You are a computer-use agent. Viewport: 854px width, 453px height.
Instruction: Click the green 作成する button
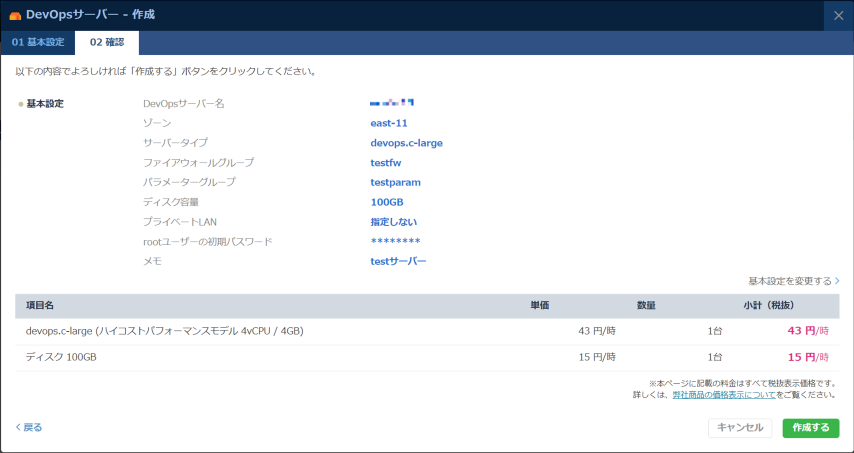pos(810,428)
